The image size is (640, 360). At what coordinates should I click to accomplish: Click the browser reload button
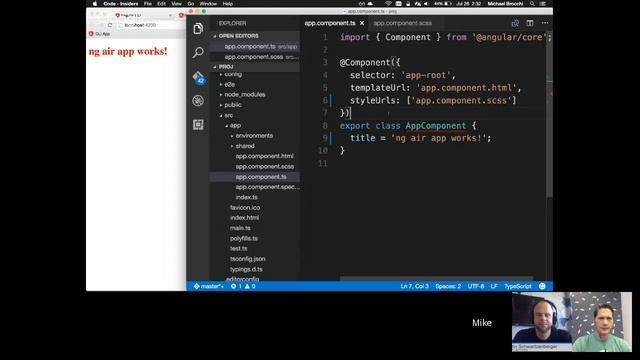(x=110, y=25)
